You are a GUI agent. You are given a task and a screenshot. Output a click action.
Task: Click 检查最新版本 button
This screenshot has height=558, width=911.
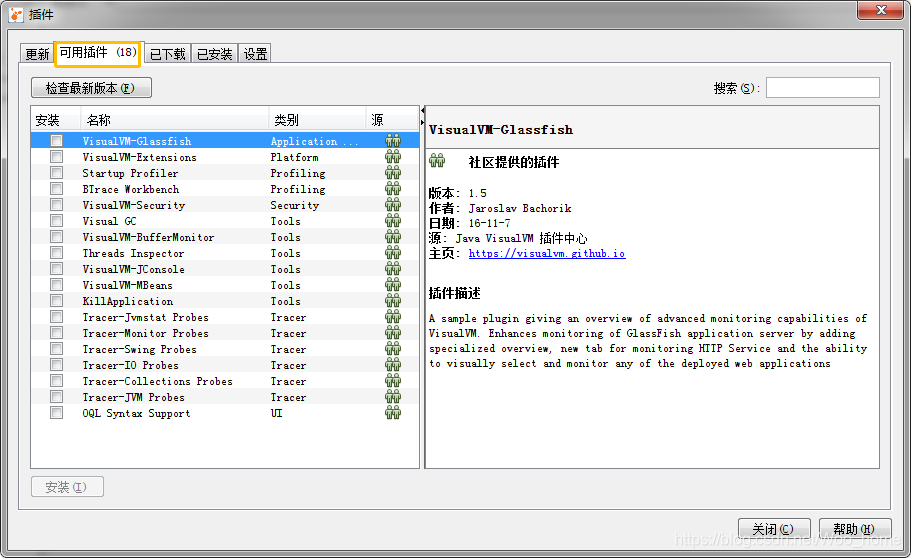click(91, 88)
